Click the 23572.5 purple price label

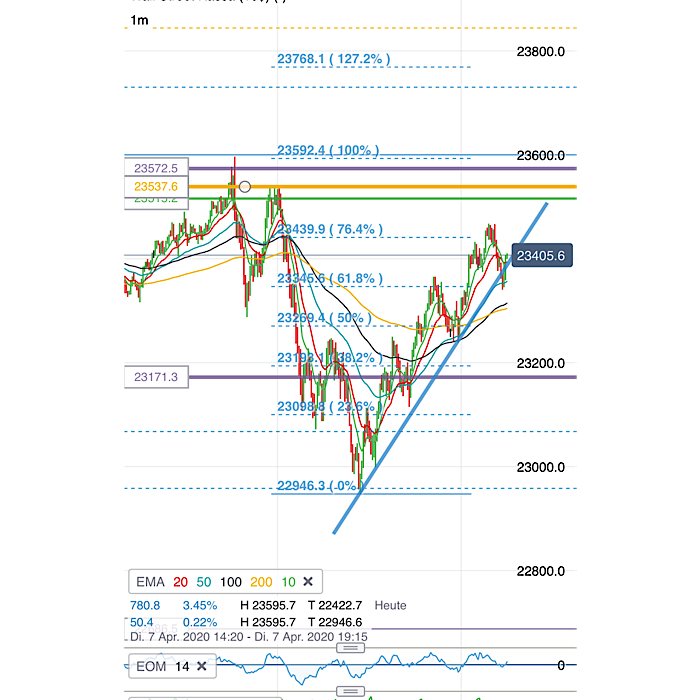156,168
